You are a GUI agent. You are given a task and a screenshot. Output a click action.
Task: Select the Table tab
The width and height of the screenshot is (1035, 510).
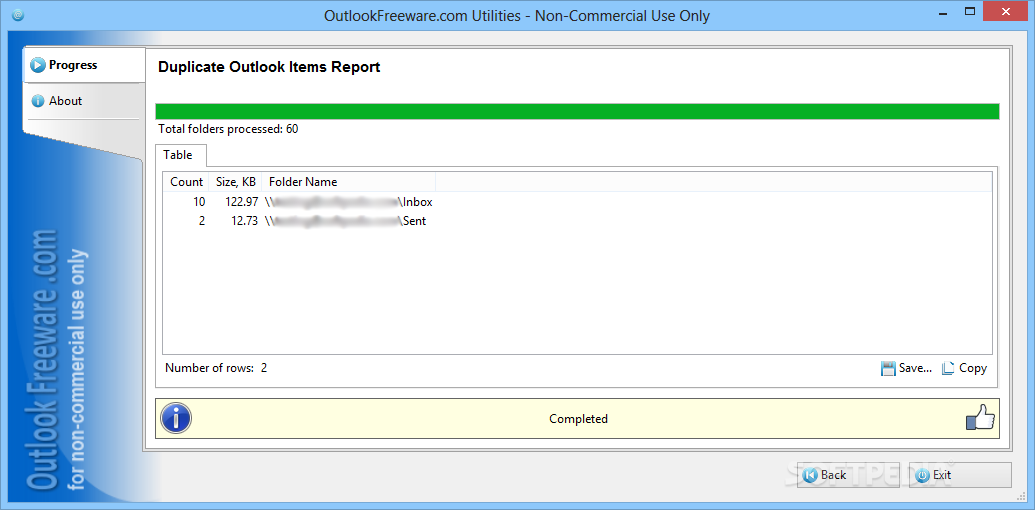pyautogui.click(x=178, y=155)
